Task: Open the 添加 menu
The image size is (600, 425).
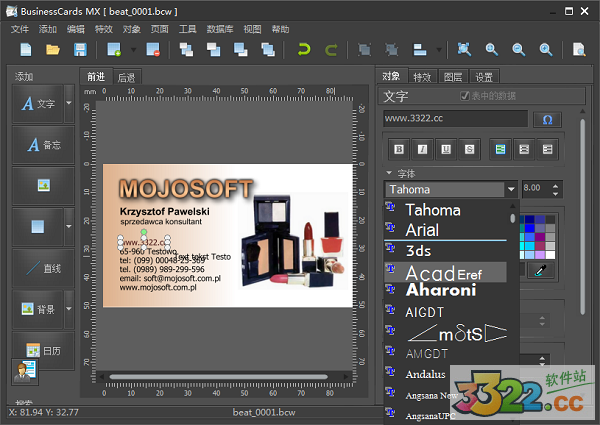Action: click(47, 29)
